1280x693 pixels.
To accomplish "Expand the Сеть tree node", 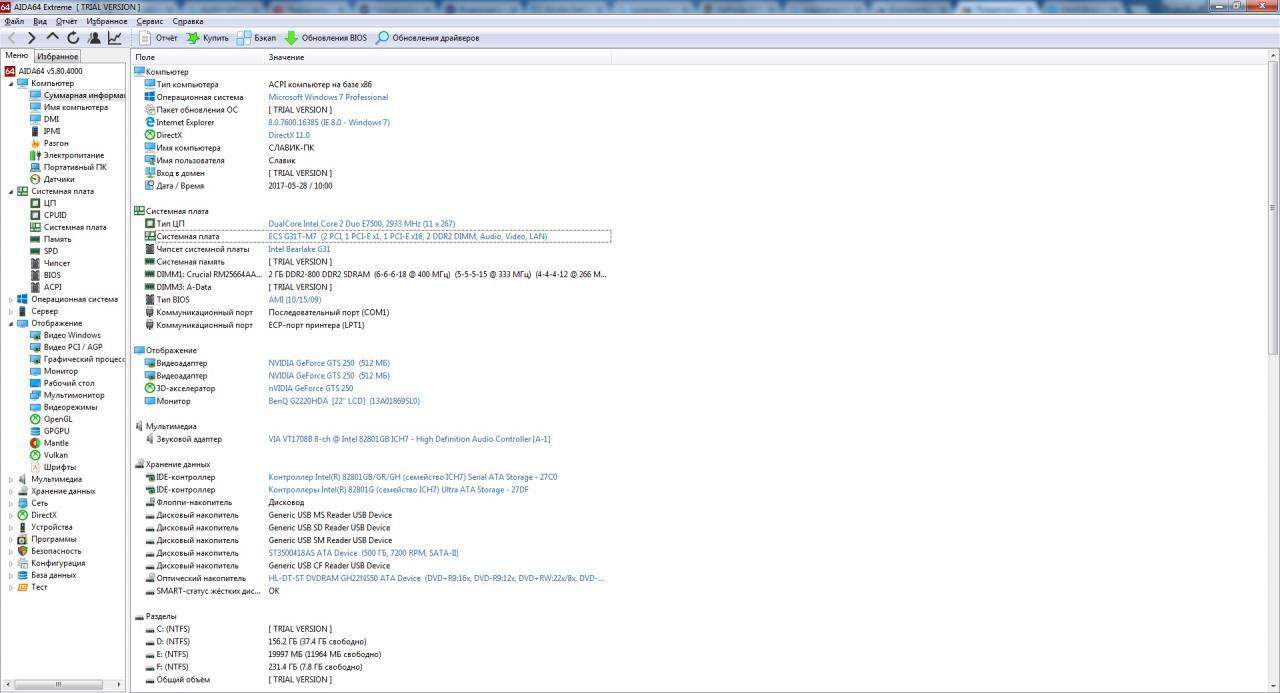I will click(x=11, y=503).
